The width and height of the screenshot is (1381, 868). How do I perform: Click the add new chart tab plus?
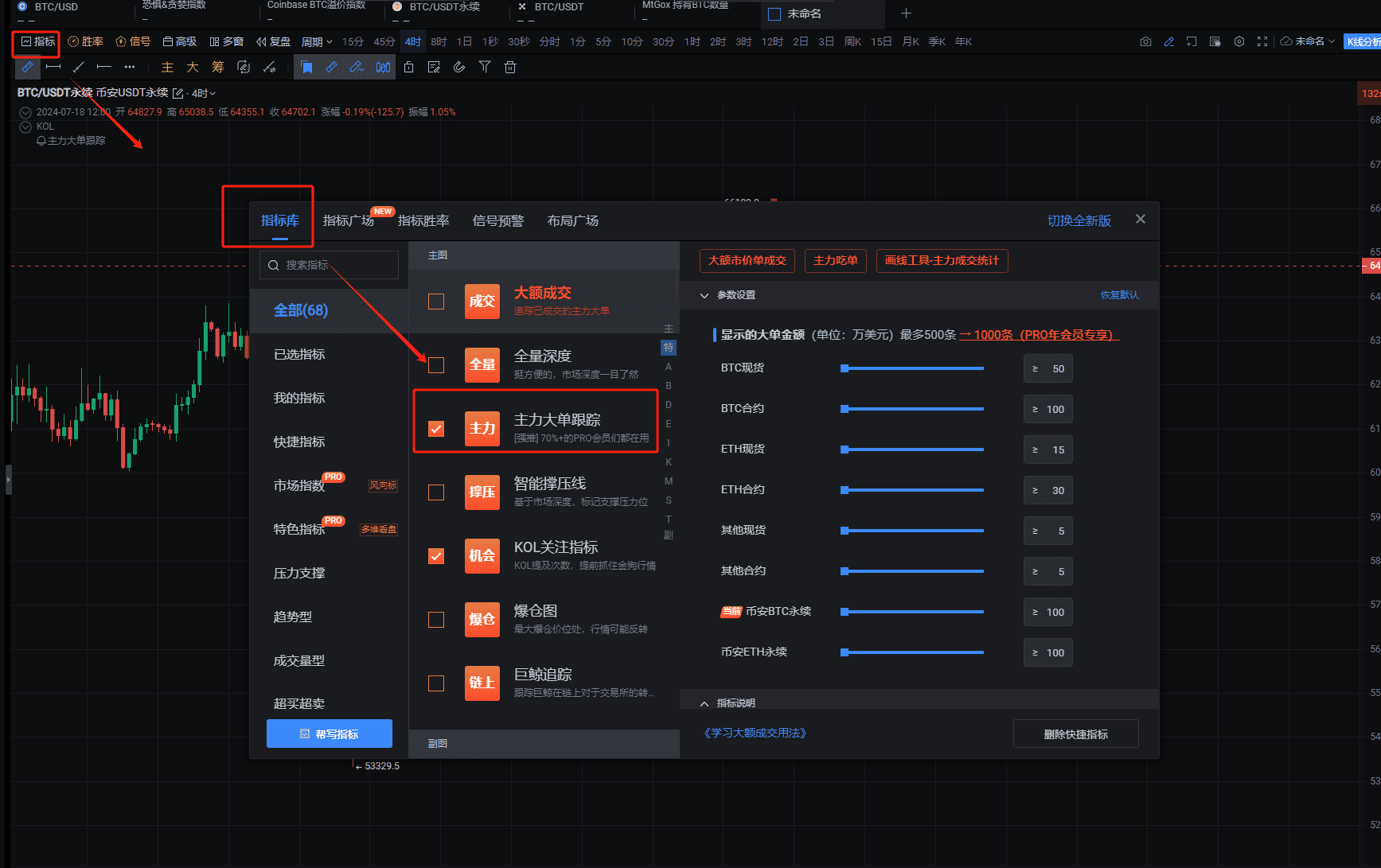point(906,14)
